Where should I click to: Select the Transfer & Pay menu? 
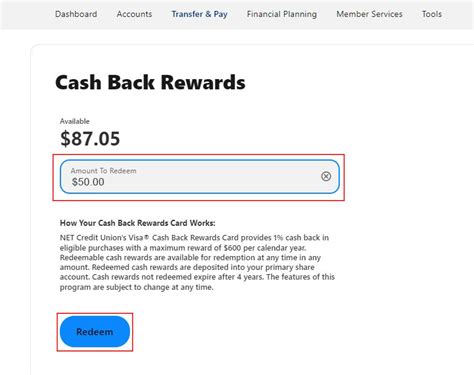click(199, 14)
